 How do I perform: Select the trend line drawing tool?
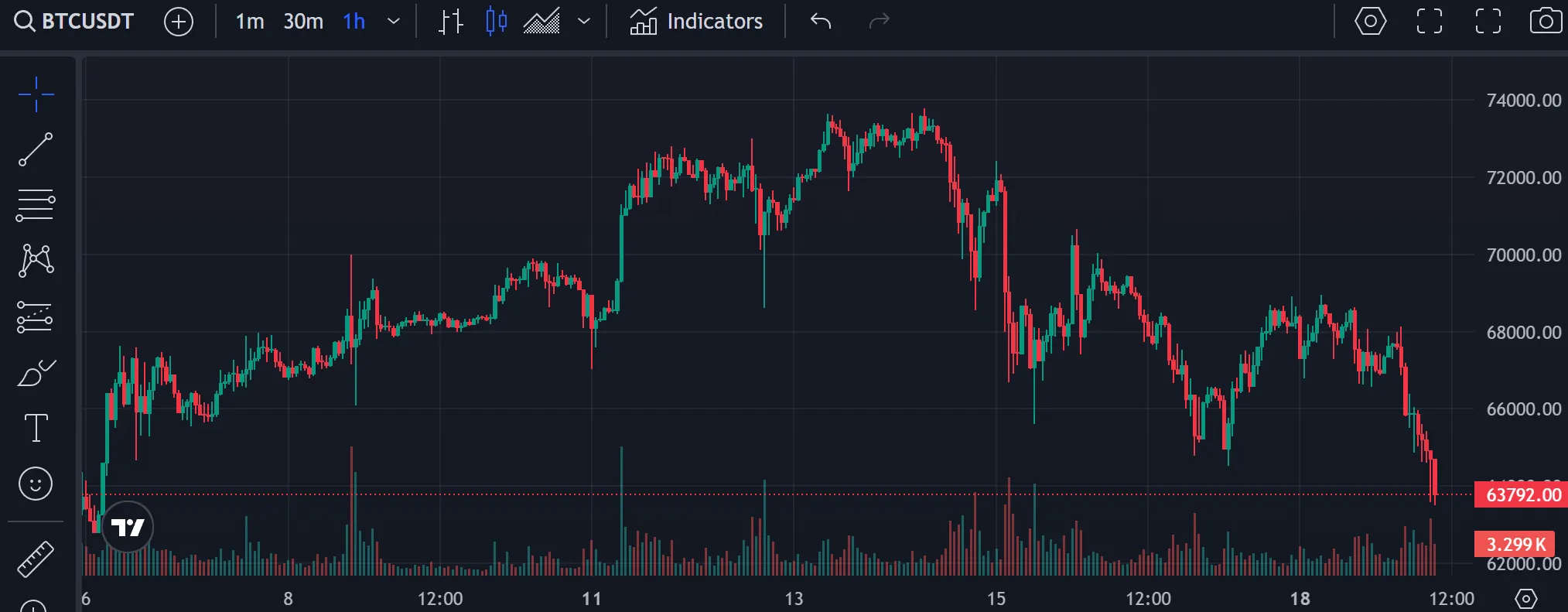(36, 149)
